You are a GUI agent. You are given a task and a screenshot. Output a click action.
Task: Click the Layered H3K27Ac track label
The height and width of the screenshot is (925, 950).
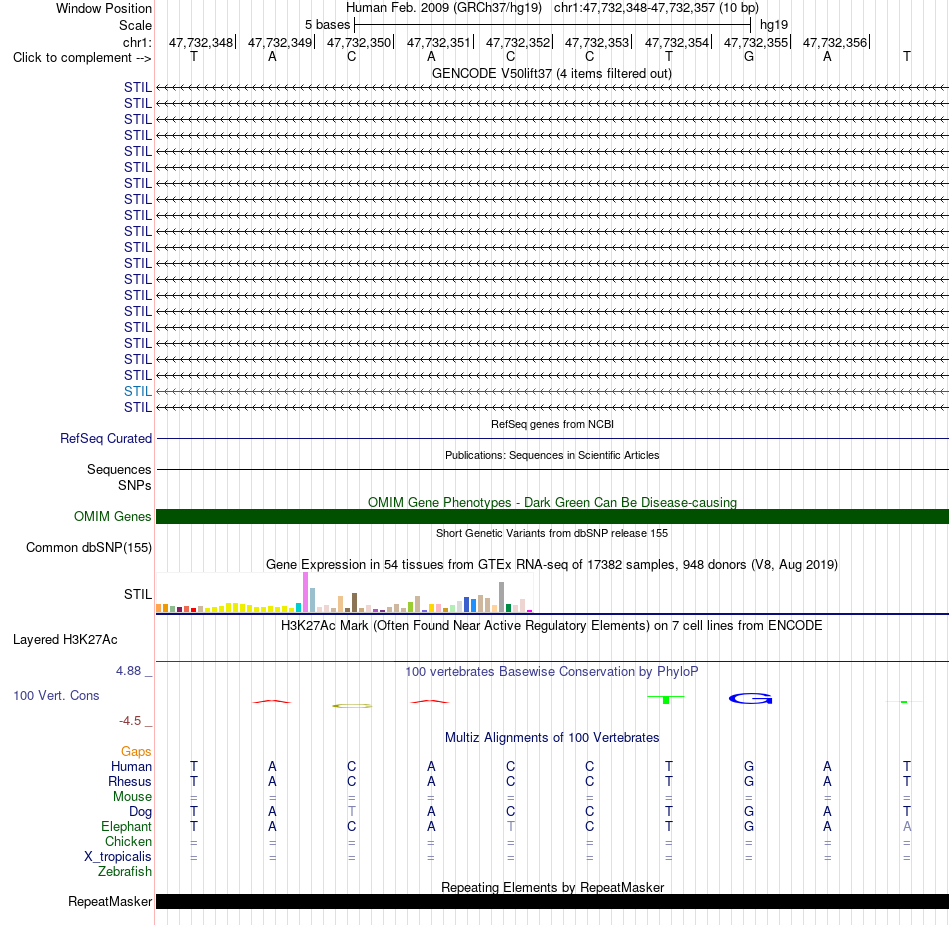click(65, 640)
